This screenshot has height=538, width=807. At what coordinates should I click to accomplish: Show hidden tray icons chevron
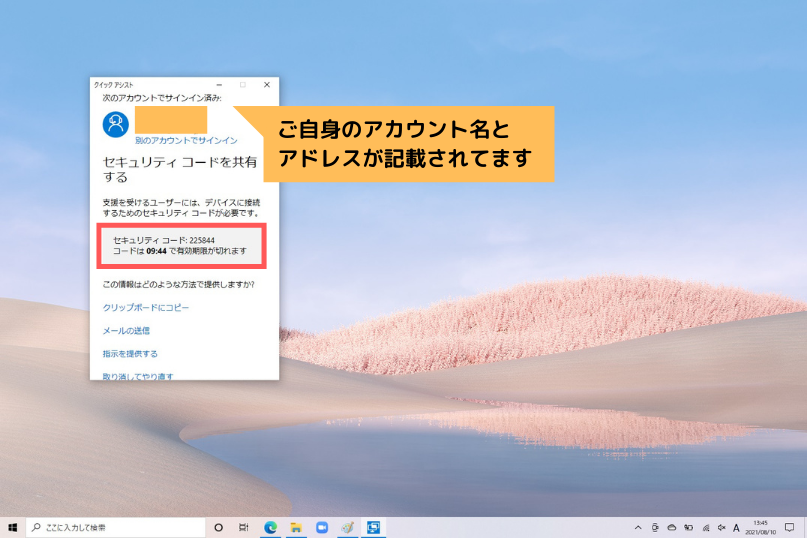pos(638,528)
